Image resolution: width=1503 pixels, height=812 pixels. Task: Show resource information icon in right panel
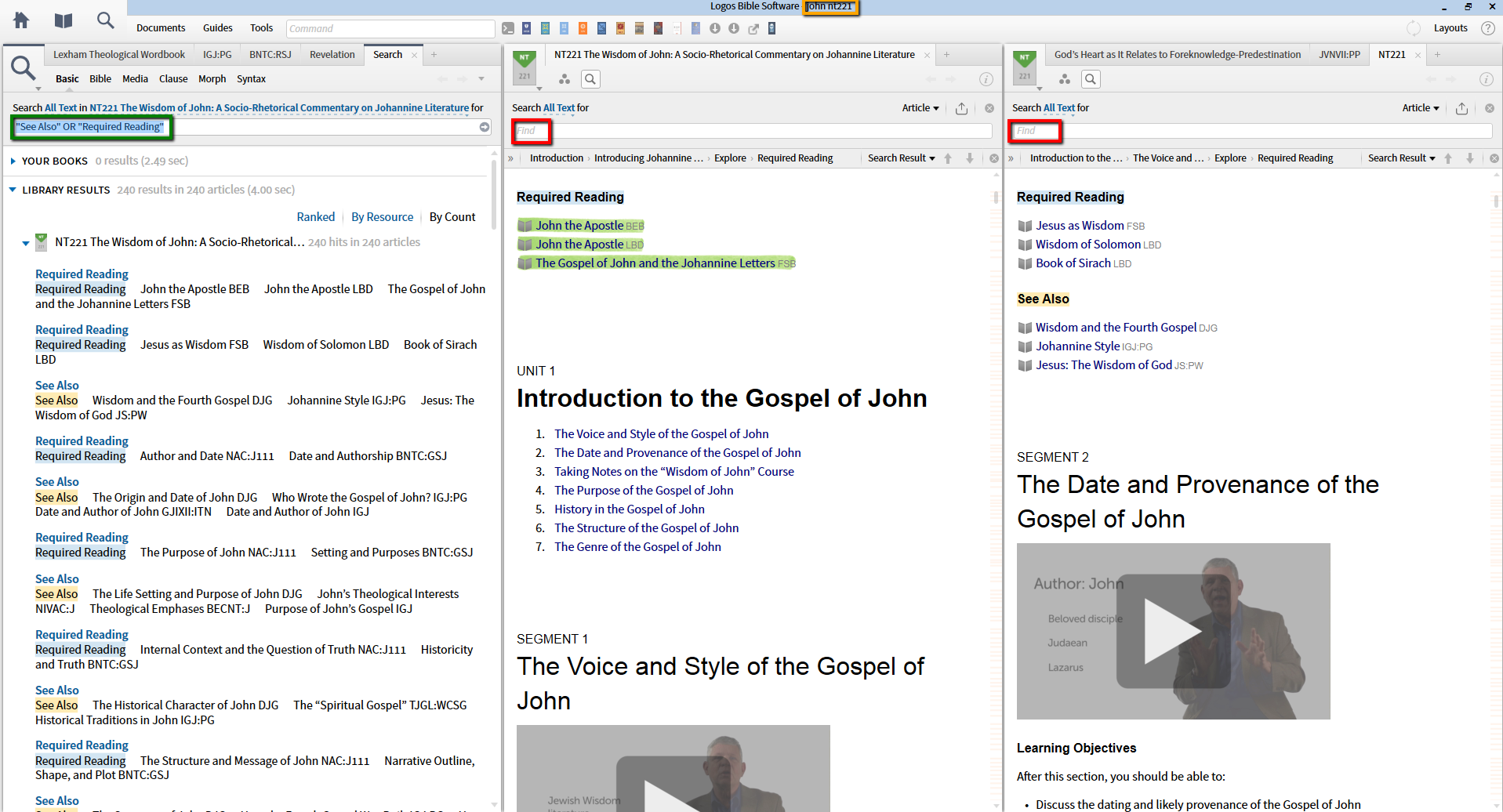(1485, 79)
